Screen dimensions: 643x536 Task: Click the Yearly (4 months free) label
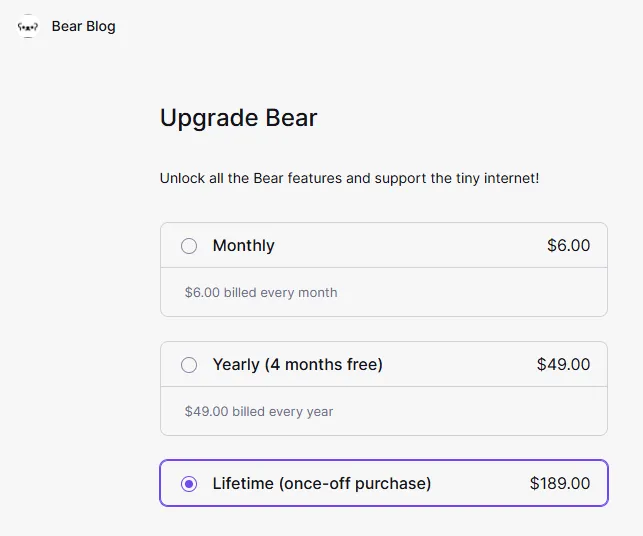coord(297,365)
